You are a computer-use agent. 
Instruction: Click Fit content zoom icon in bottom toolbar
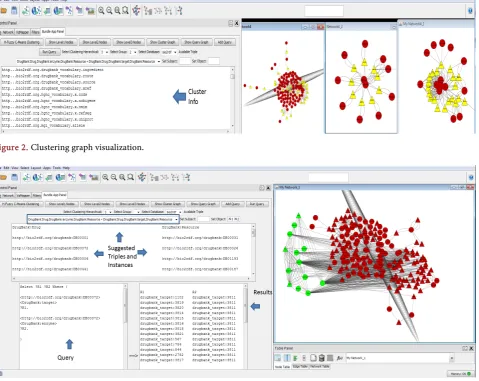tap(122, 177)
